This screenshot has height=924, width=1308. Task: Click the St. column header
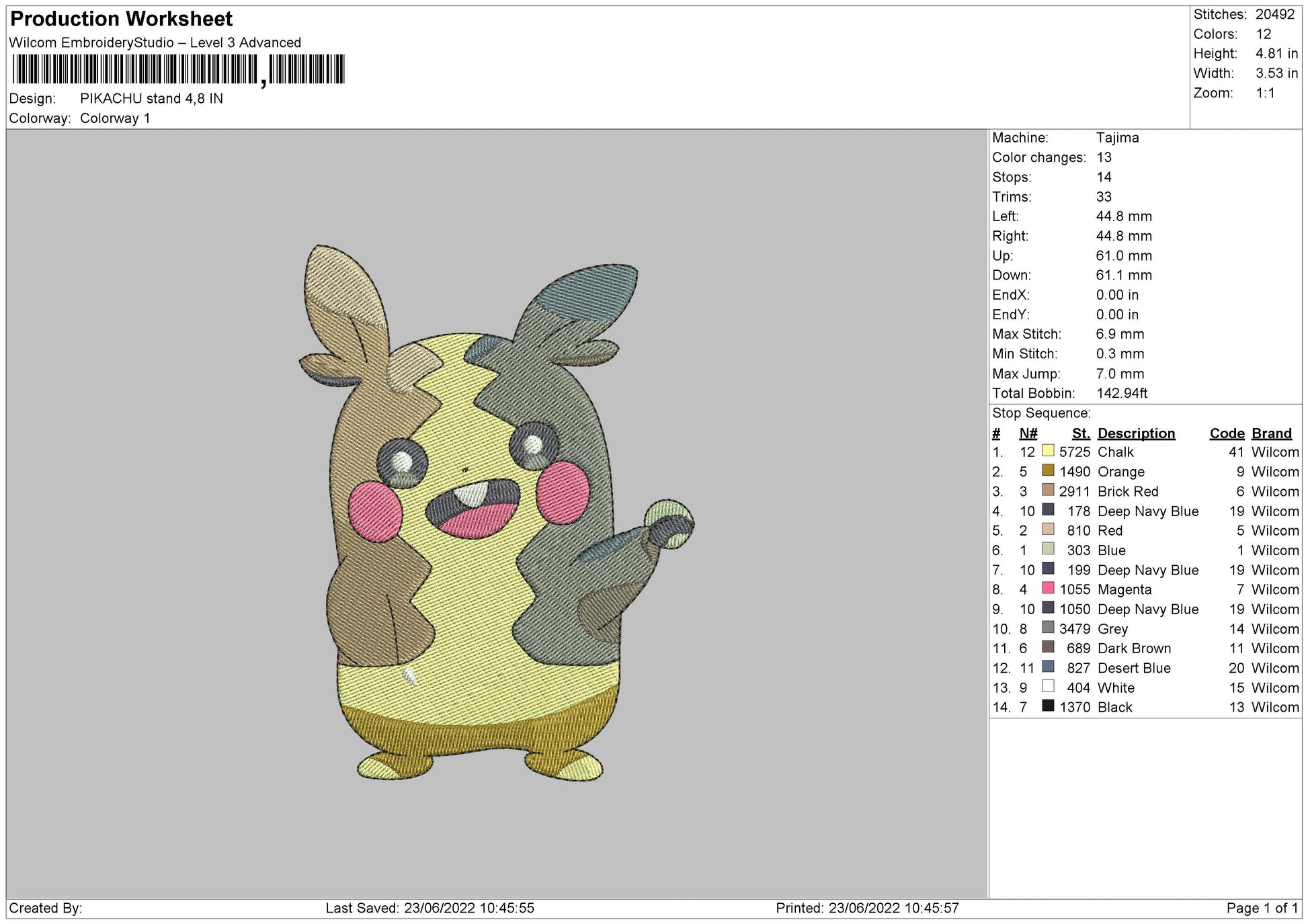pyautogui.click(x=1079, y=433)
